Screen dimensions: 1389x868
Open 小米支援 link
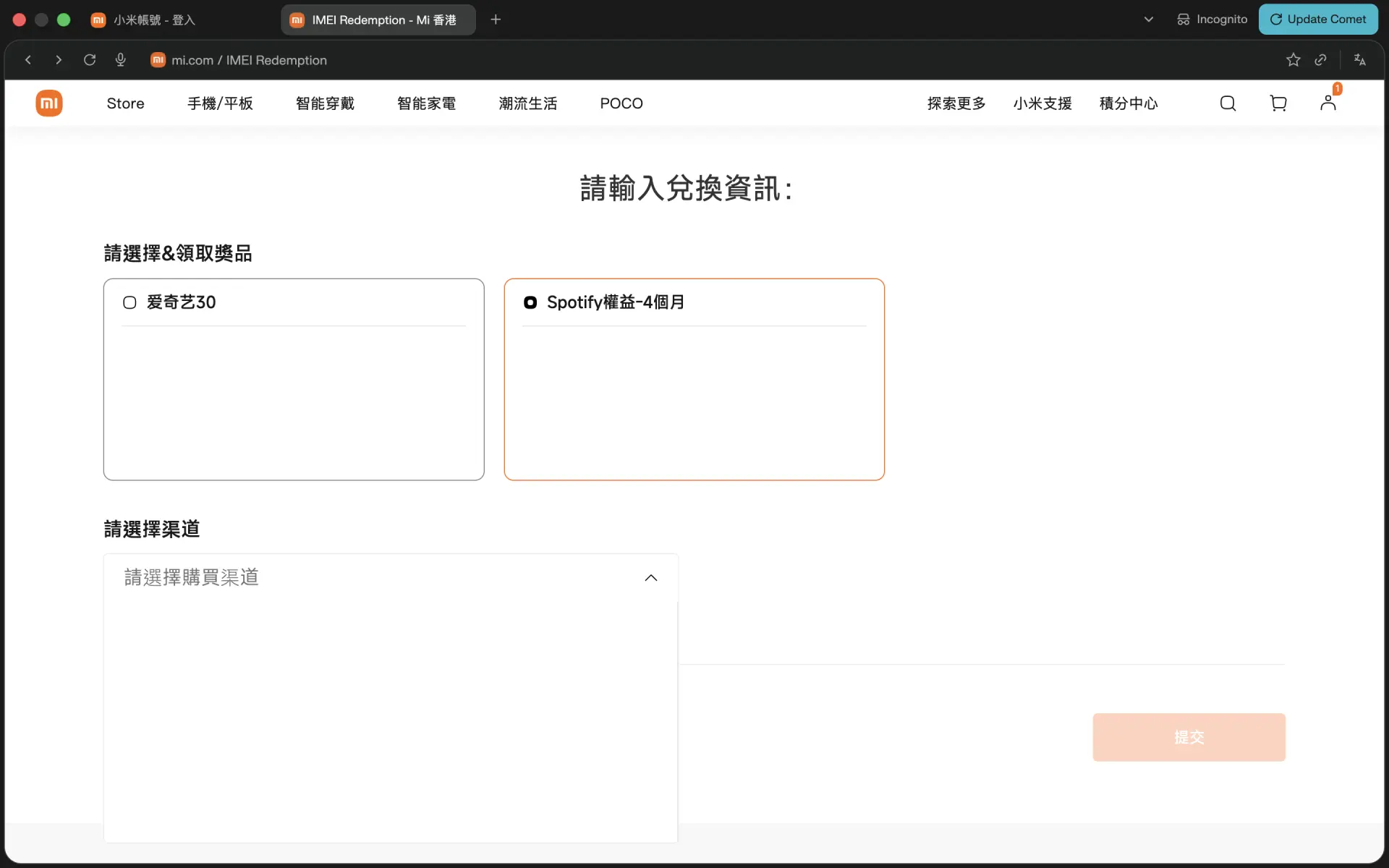coord(1042,103)
